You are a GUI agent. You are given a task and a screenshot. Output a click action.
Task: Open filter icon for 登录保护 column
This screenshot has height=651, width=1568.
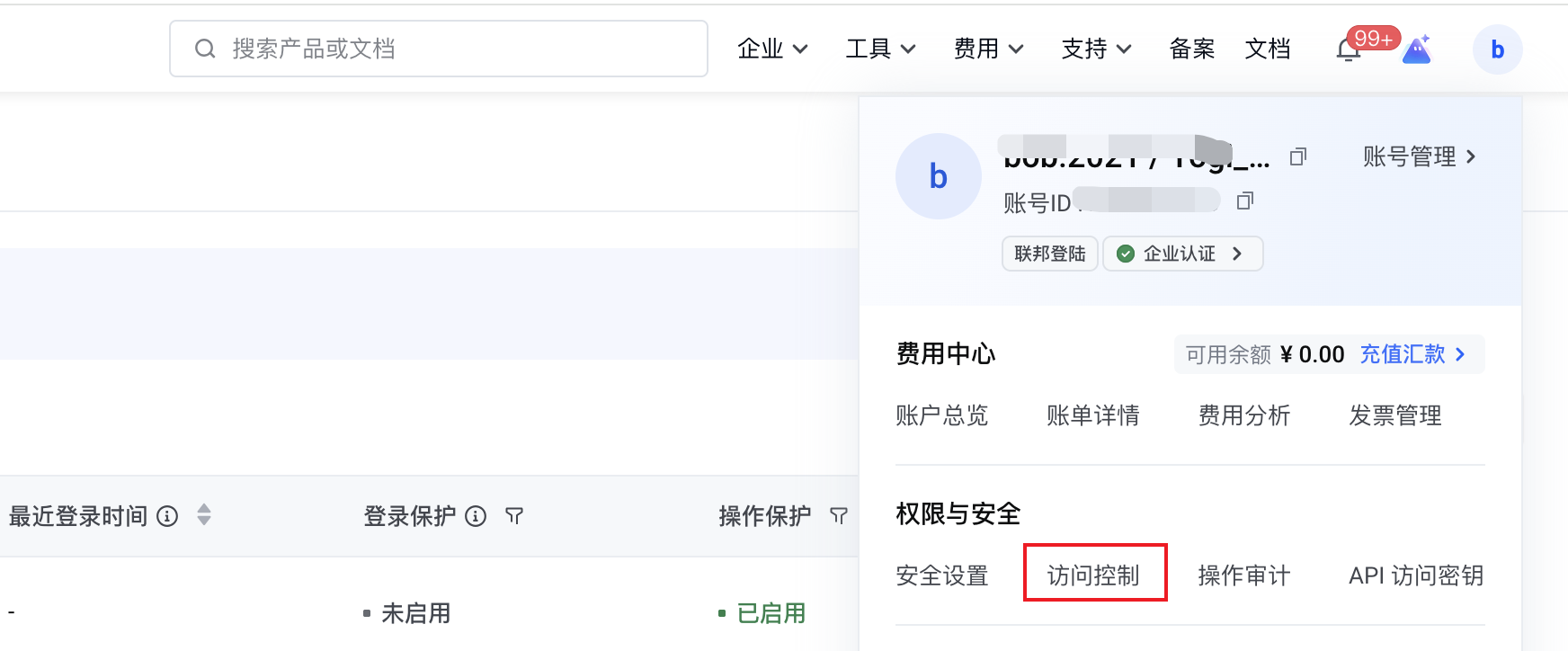coord(514,516)
